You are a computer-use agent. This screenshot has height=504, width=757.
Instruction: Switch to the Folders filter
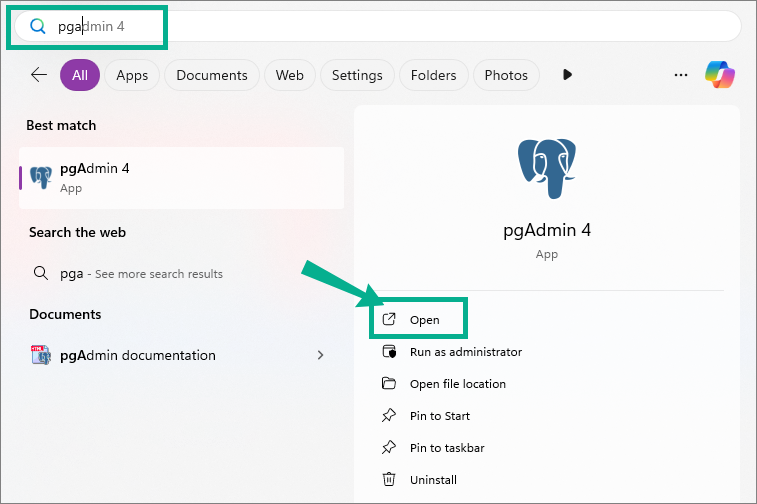tap(434, 75)
